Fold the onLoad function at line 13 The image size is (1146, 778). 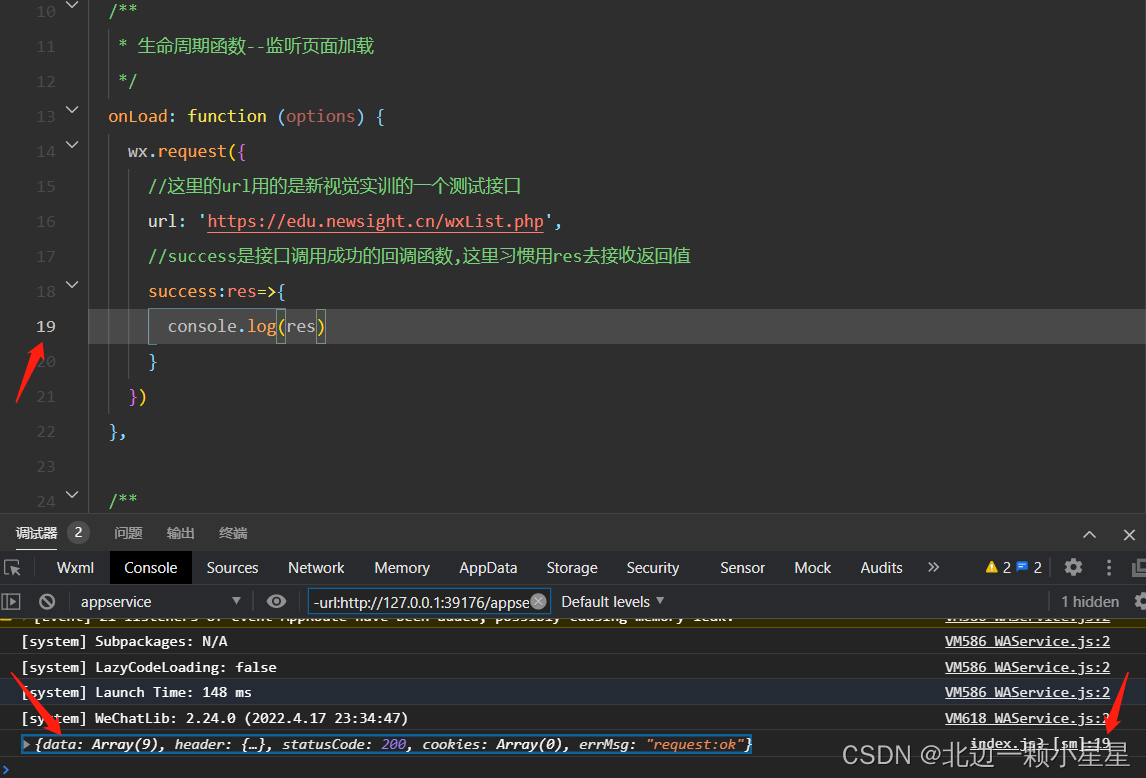(72, 110)
